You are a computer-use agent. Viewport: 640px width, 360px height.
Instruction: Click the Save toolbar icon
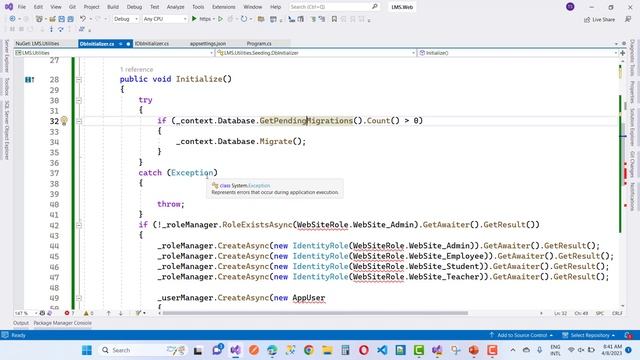coord(61,19)
